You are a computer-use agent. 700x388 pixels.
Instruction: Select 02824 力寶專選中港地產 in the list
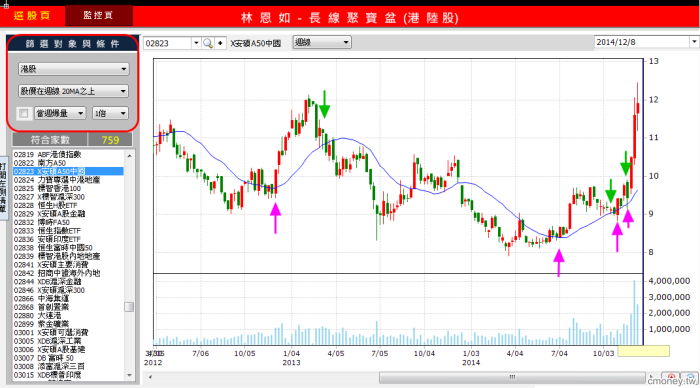[x=68, y=180]
